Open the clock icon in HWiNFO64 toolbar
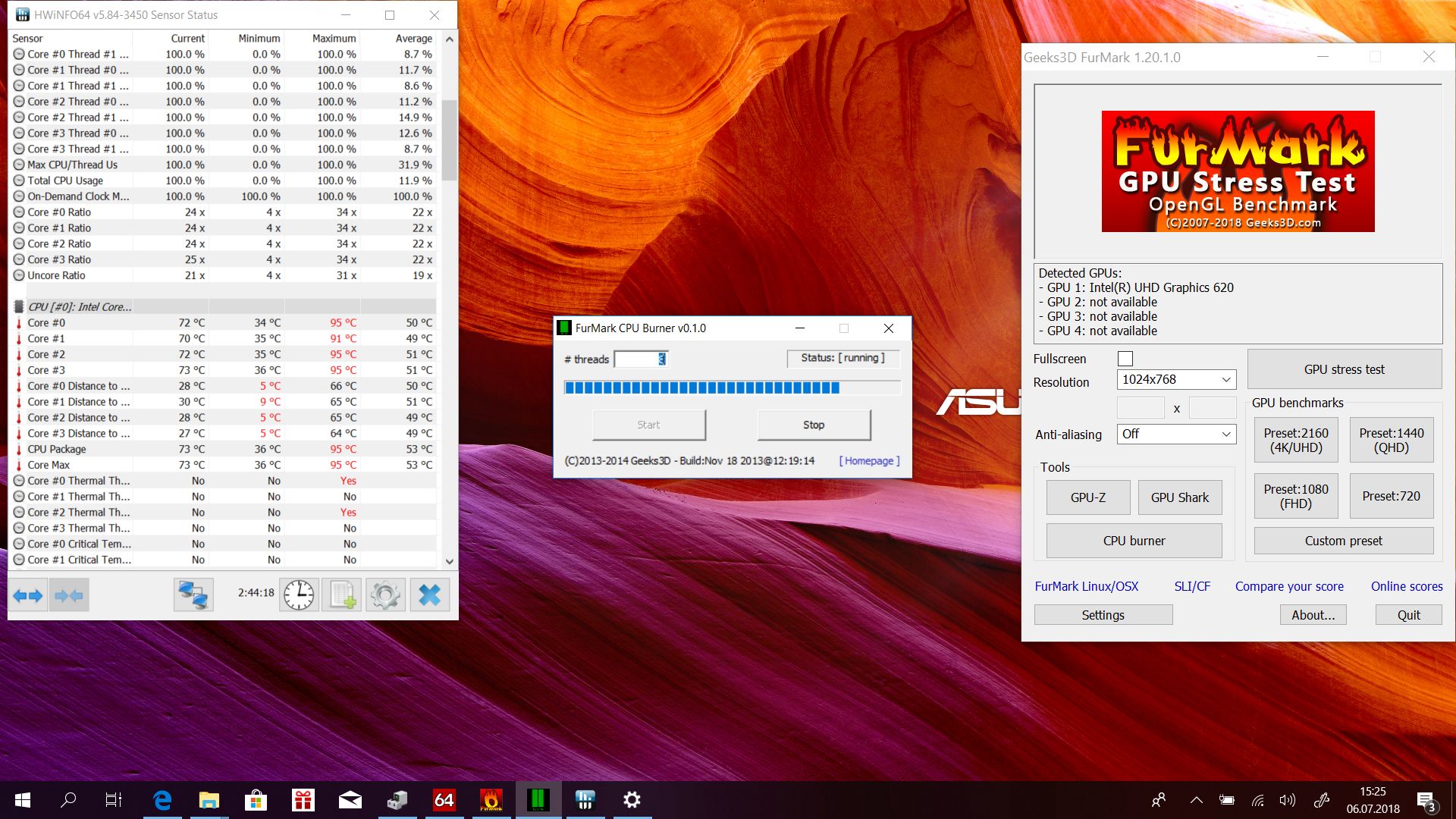The height and width of the screenshot is (819, 1456). point(298,595)
